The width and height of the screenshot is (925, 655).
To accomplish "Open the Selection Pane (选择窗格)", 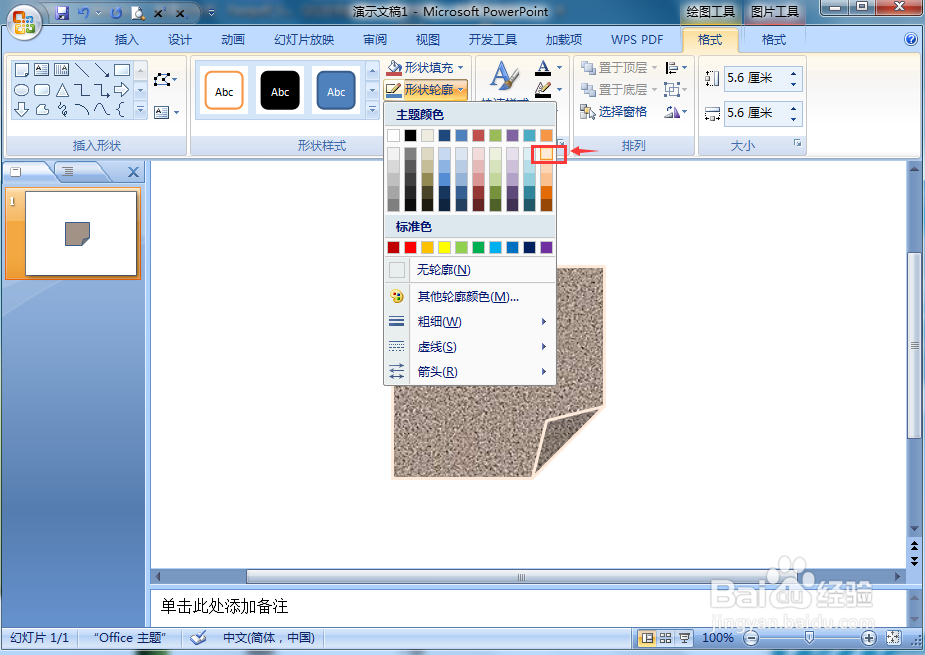I will coord(614,112).
